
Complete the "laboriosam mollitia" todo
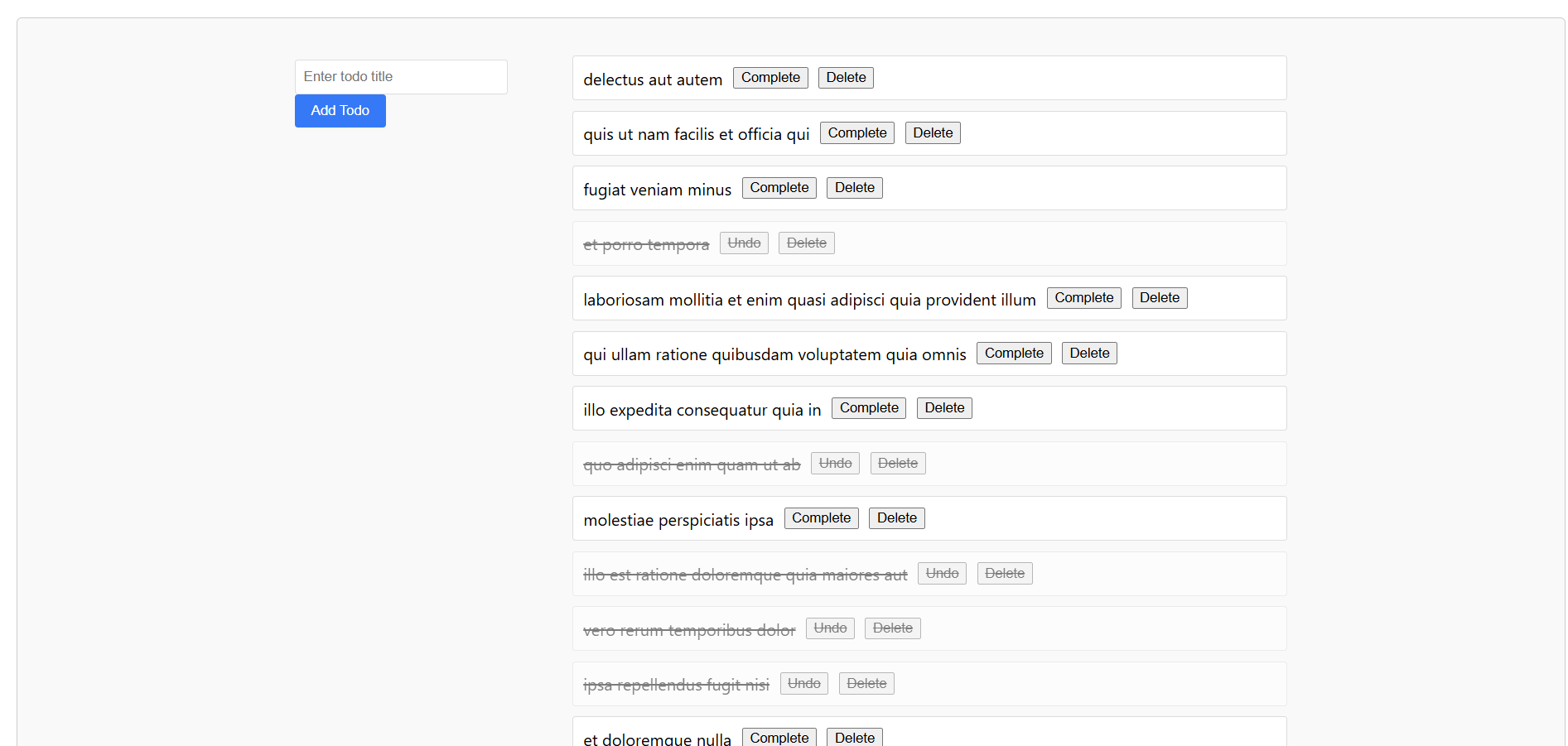point(1083,297)
